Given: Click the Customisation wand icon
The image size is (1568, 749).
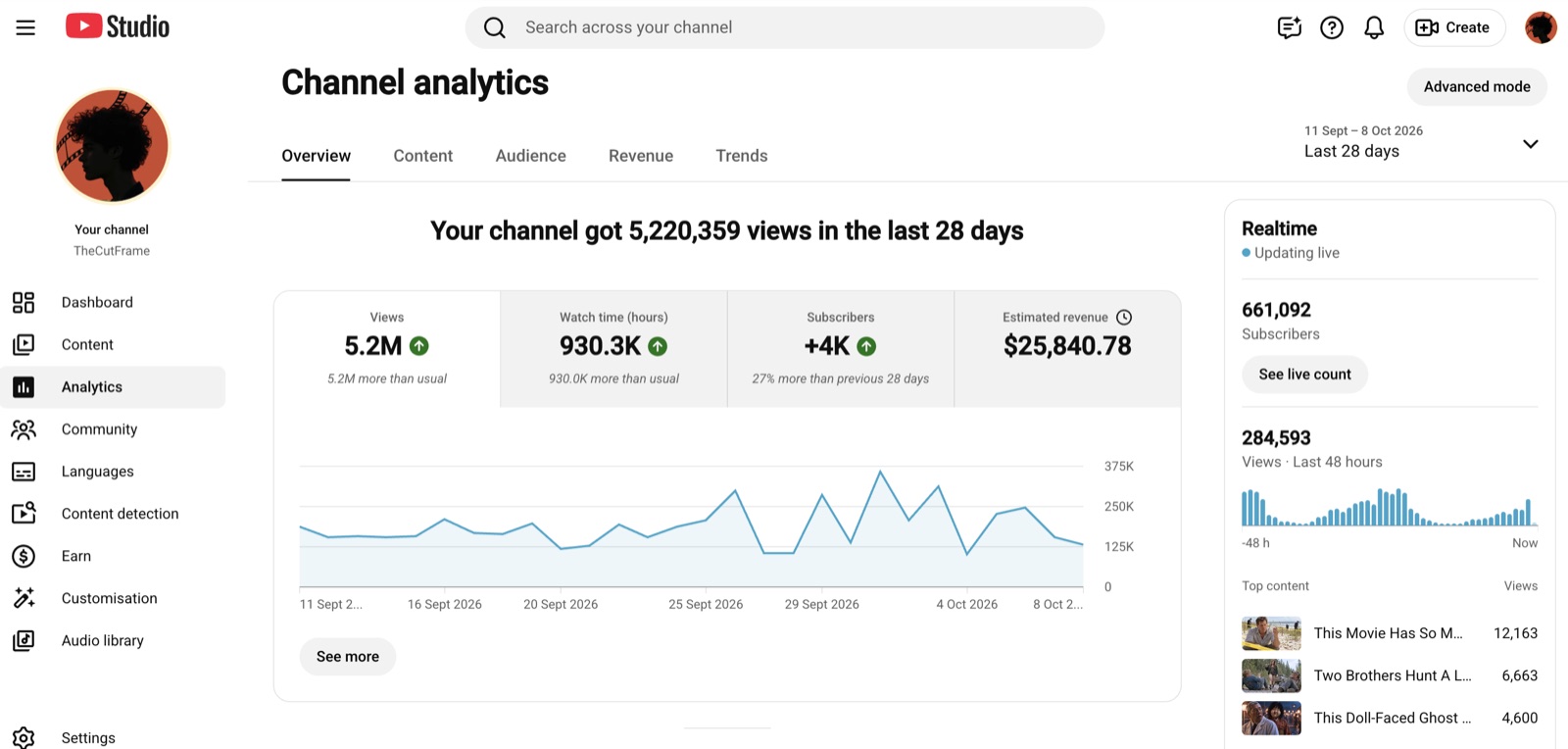Looking at the screenshot, I should 24,598.
